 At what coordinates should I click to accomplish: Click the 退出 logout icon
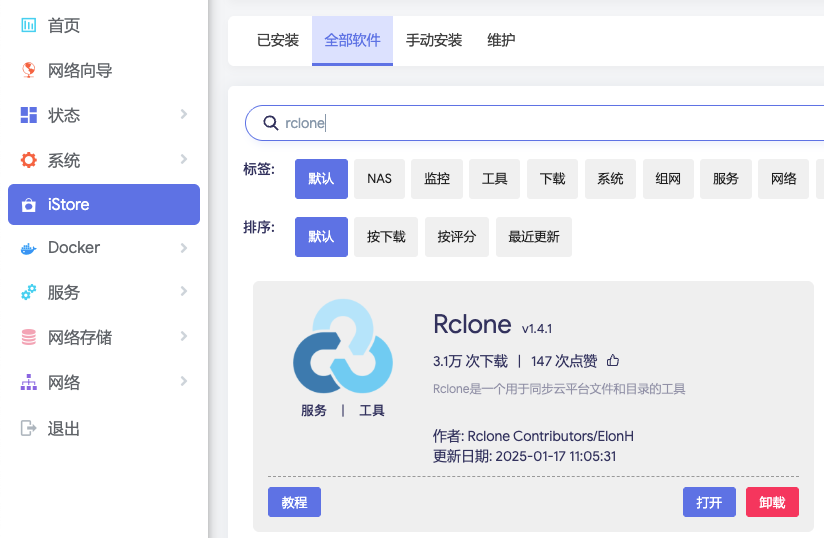click(28, 428)
